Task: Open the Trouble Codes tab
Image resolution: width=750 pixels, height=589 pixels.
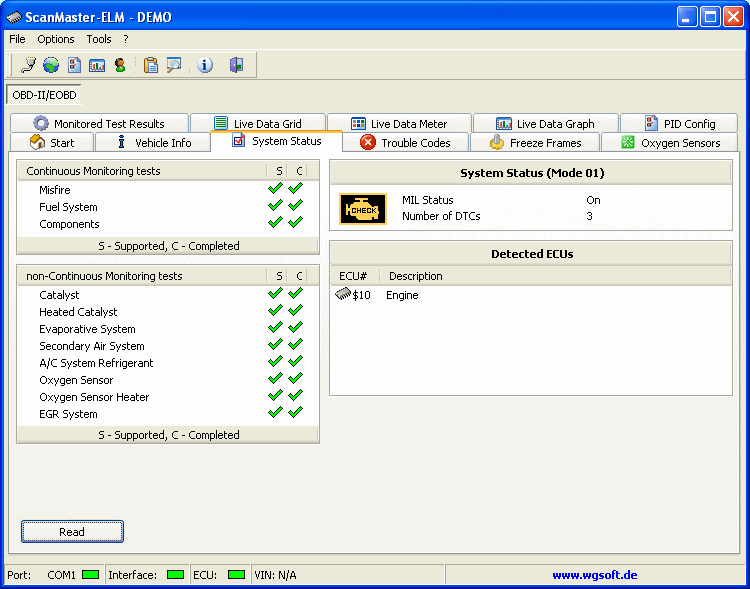Action: [x=406, y=143]
